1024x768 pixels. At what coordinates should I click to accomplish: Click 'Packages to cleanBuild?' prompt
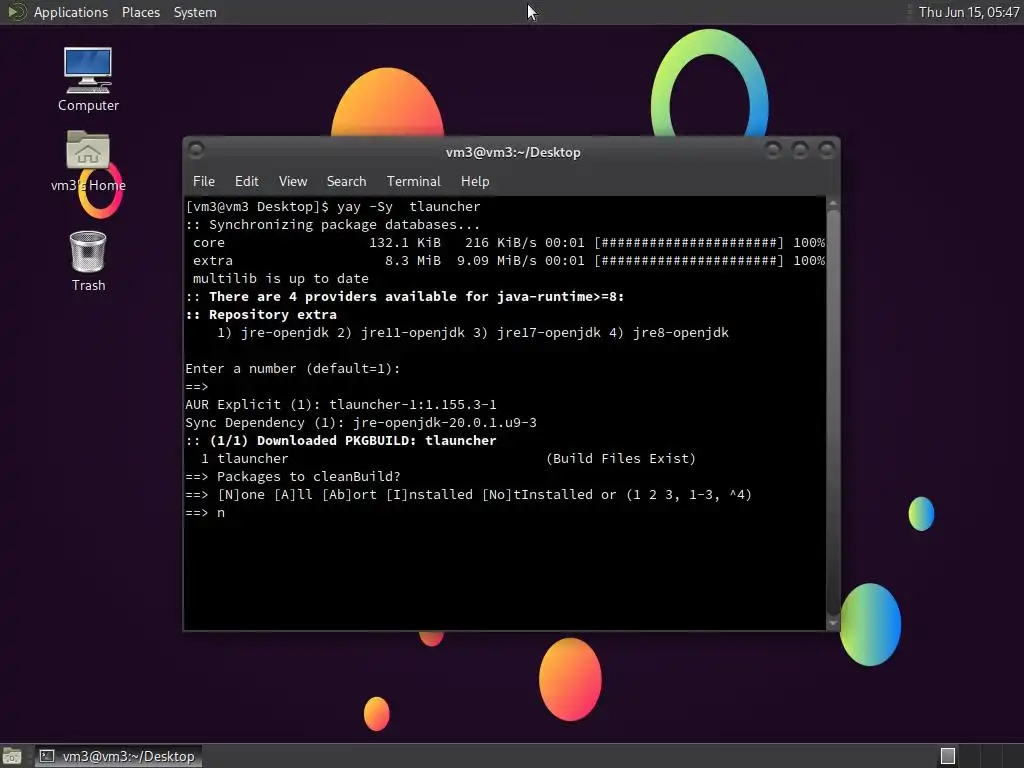(x=308, y=476)
